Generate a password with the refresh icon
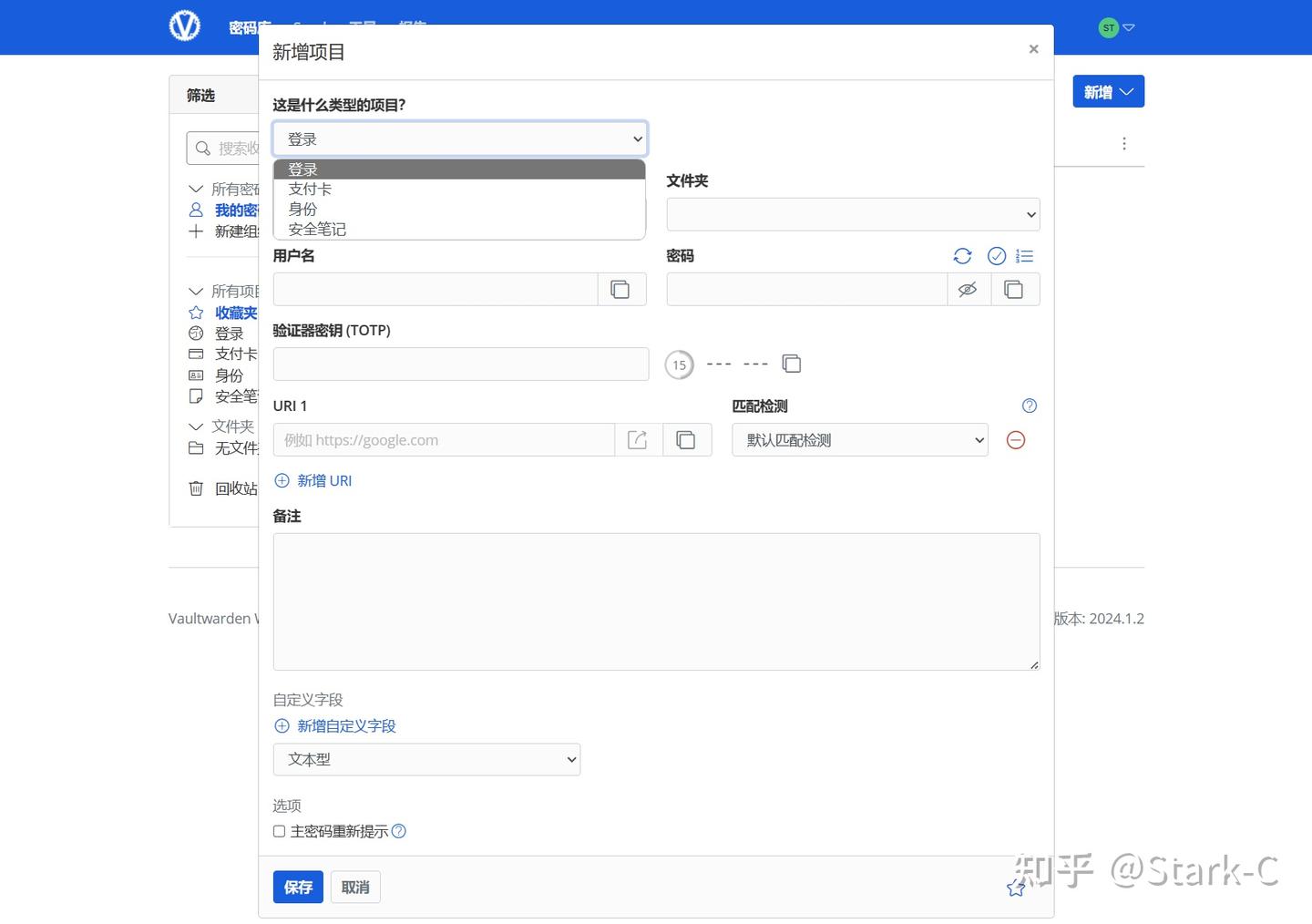 coord(962,256)
